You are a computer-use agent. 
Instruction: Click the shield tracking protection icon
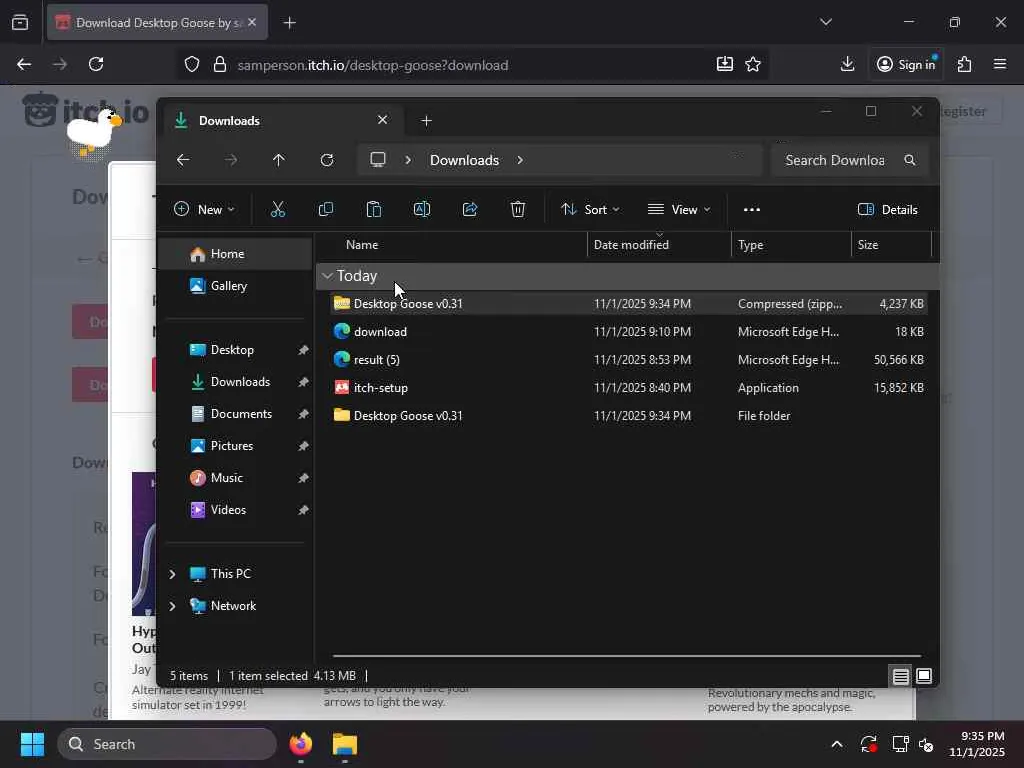(x=191, y=65)
